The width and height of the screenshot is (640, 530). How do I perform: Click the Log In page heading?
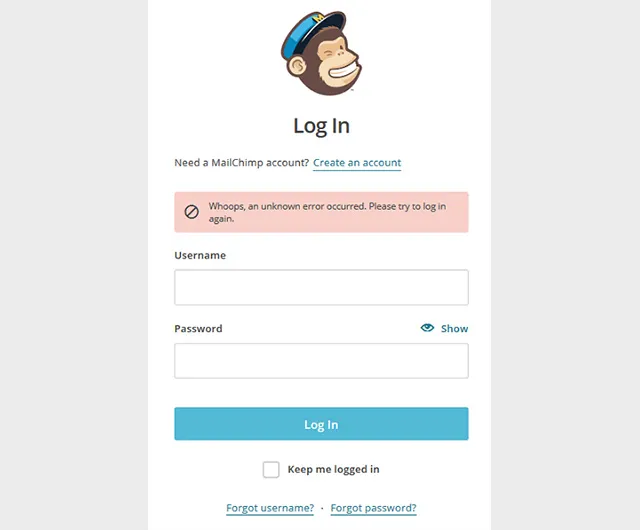[x=321, y=126]
